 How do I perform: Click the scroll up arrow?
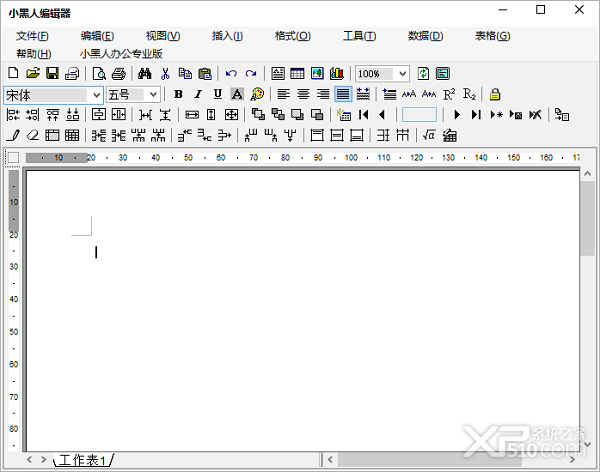pyautogui.click(x=587, y=174)
